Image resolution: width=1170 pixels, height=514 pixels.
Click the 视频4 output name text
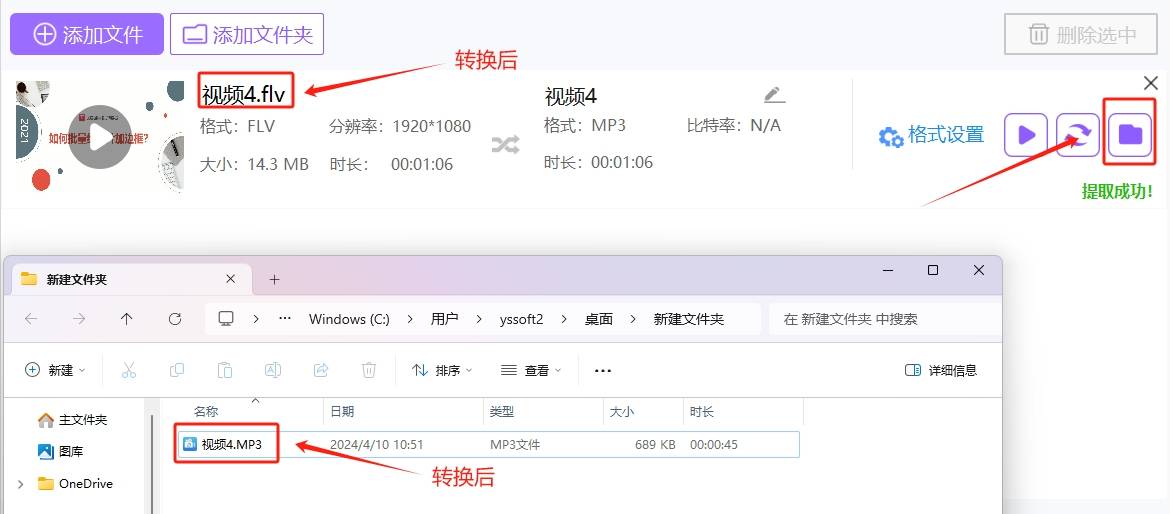click(x=571, y=96)
